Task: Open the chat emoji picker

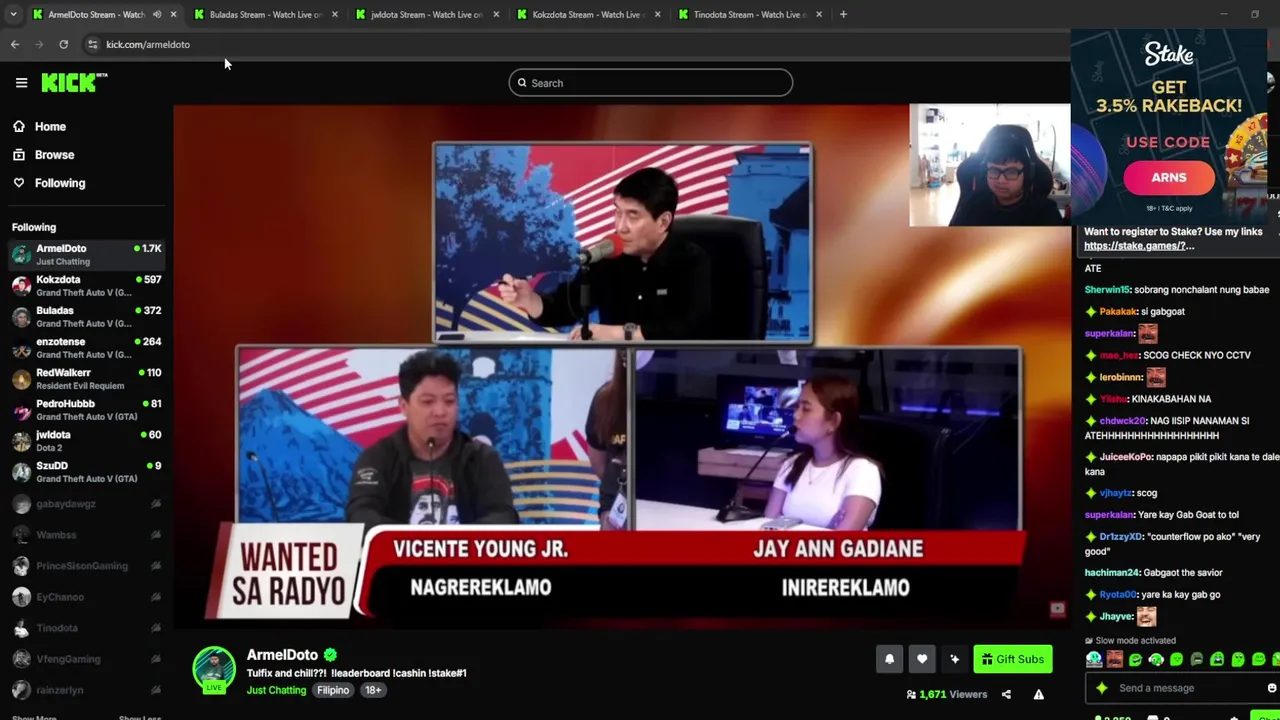Action: (1272, 688)
